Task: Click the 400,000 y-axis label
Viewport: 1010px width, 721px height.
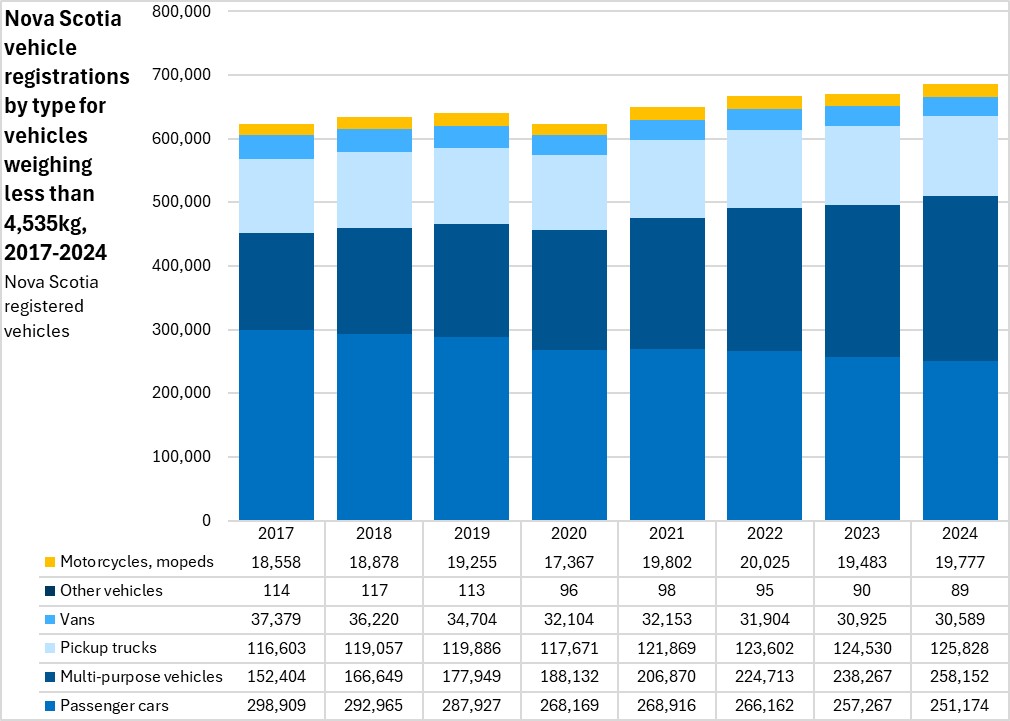Action: pyautogui.click(x=183, y=266)
